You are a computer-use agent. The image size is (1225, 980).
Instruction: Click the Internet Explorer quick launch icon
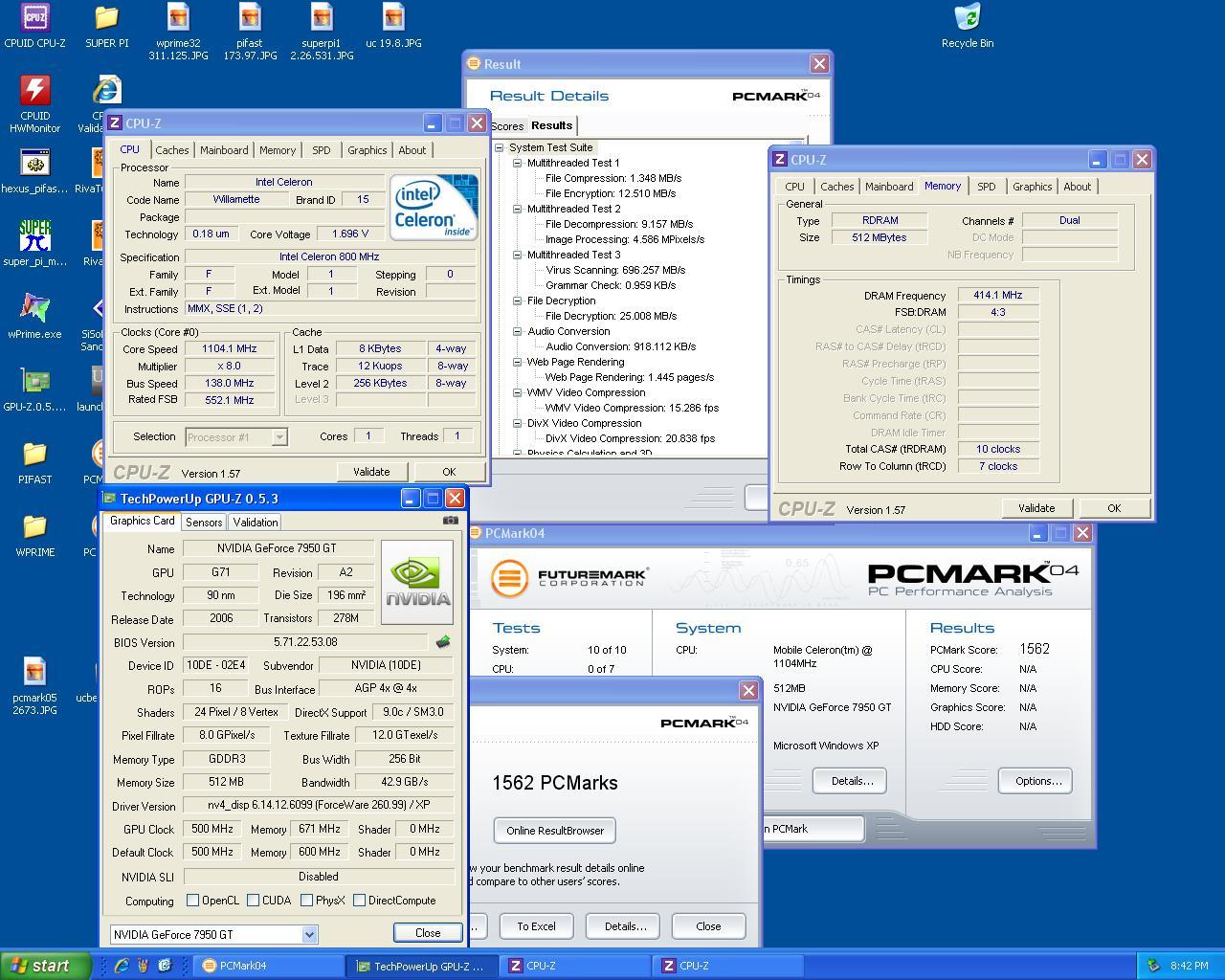point(122,966)
